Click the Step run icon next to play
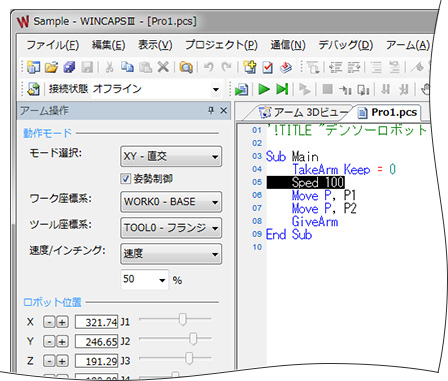The image size is (448, 381). click(282, 89)
